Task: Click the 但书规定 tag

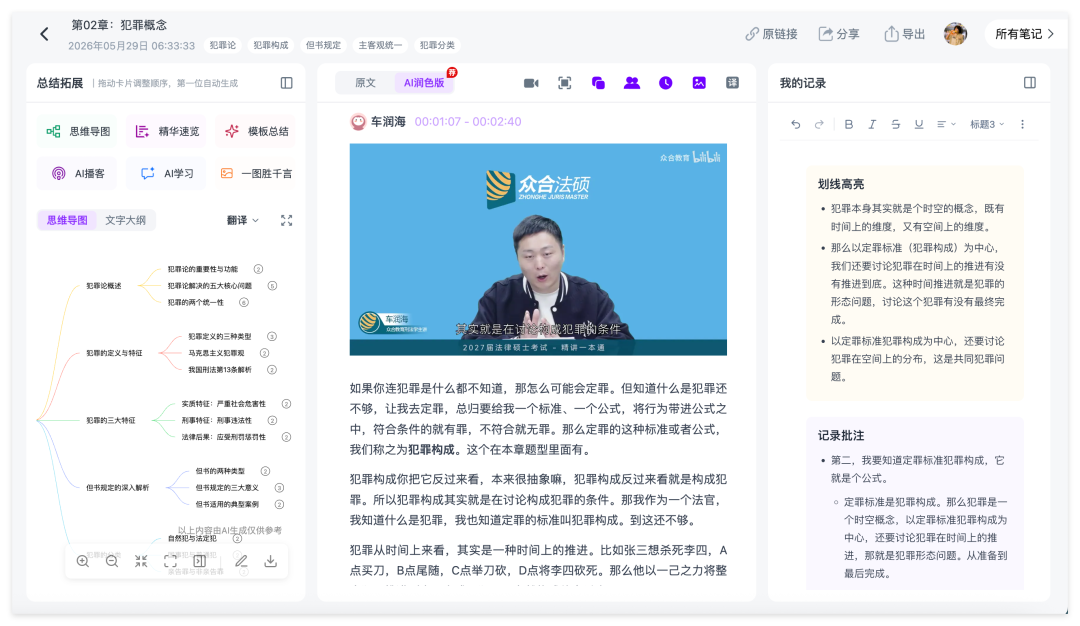Action: click(x=323, y=45)
